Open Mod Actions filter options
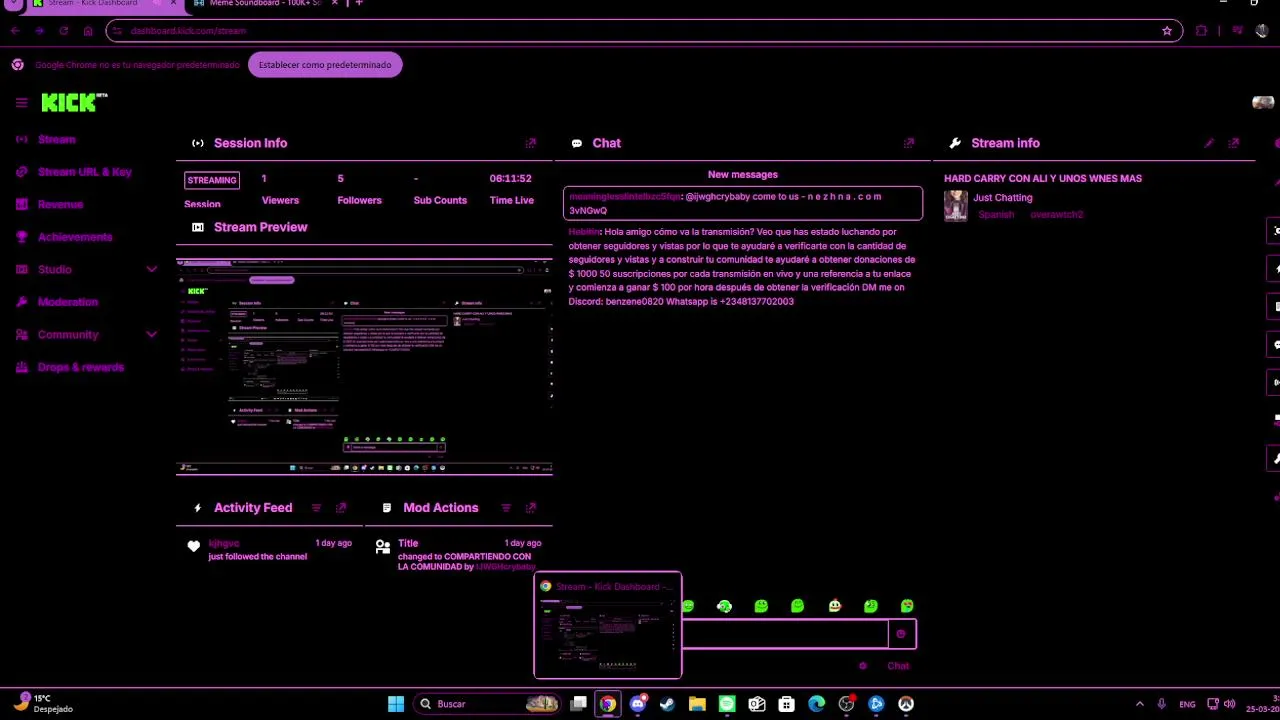This screenshot has width=1280, height=720. 506,508
